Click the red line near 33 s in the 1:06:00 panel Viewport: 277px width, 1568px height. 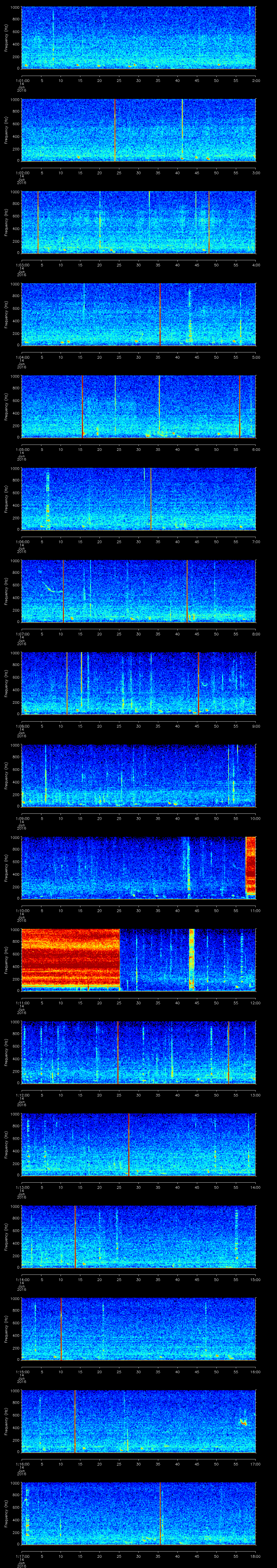pyautogui.click(x=151, y=499)
